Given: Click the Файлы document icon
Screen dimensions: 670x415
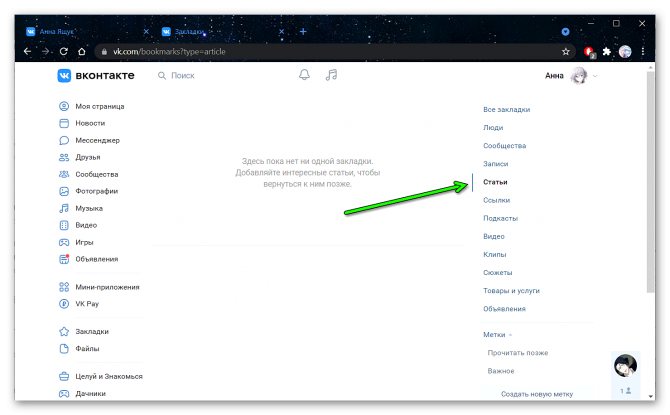Looking at the screenshot, I should tap(64, 349).
